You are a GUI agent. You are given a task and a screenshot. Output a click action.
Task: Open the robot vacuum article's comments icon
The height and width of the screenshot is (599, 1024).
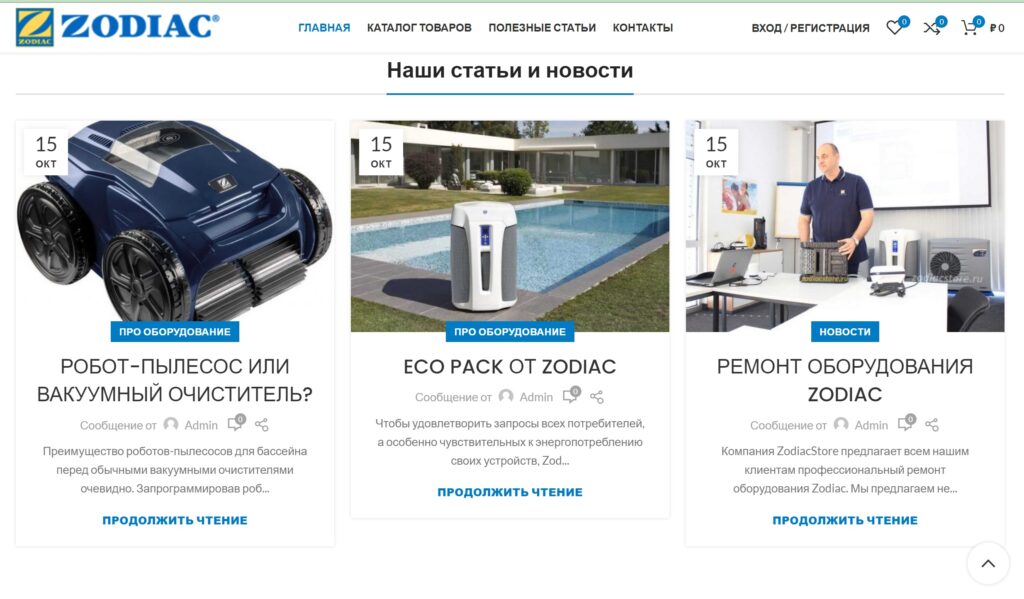(236, 424)
